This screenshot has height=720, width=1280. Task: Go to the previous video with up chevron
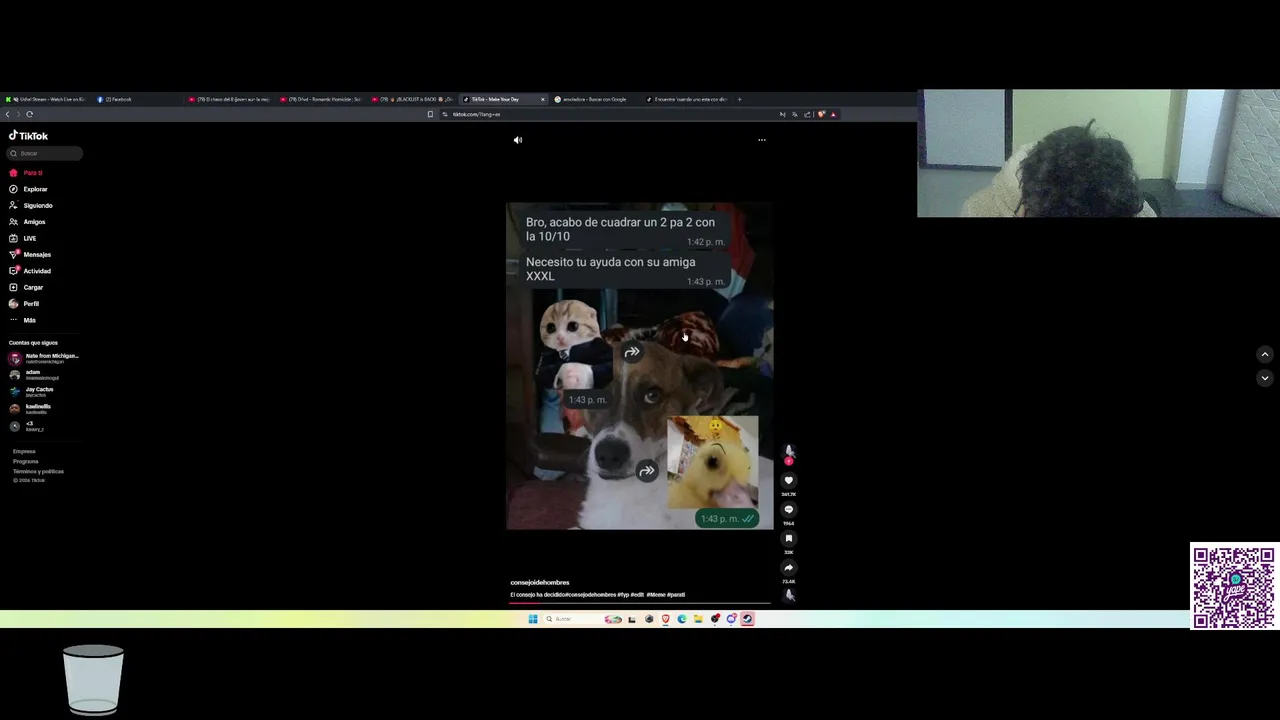[1265, 354]
